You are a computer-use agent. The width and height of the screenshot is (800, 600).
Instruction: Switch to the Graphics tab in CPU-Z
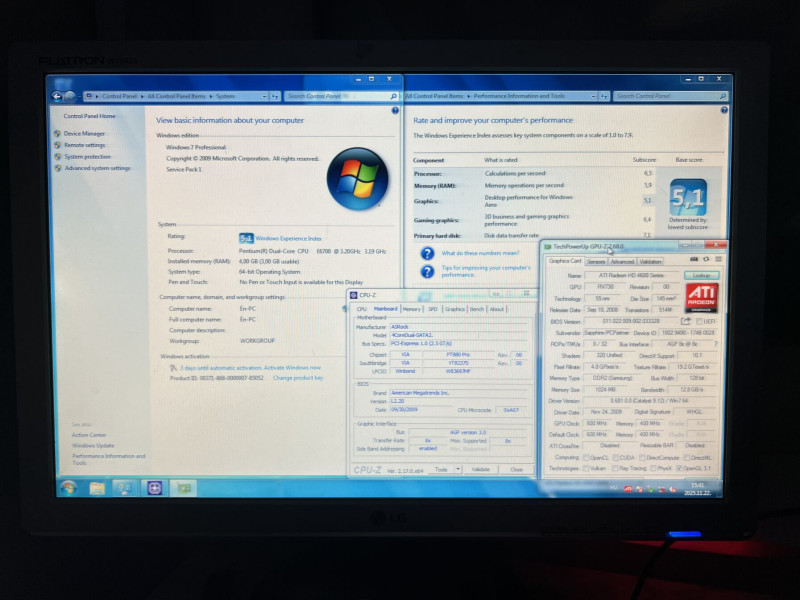455,309
